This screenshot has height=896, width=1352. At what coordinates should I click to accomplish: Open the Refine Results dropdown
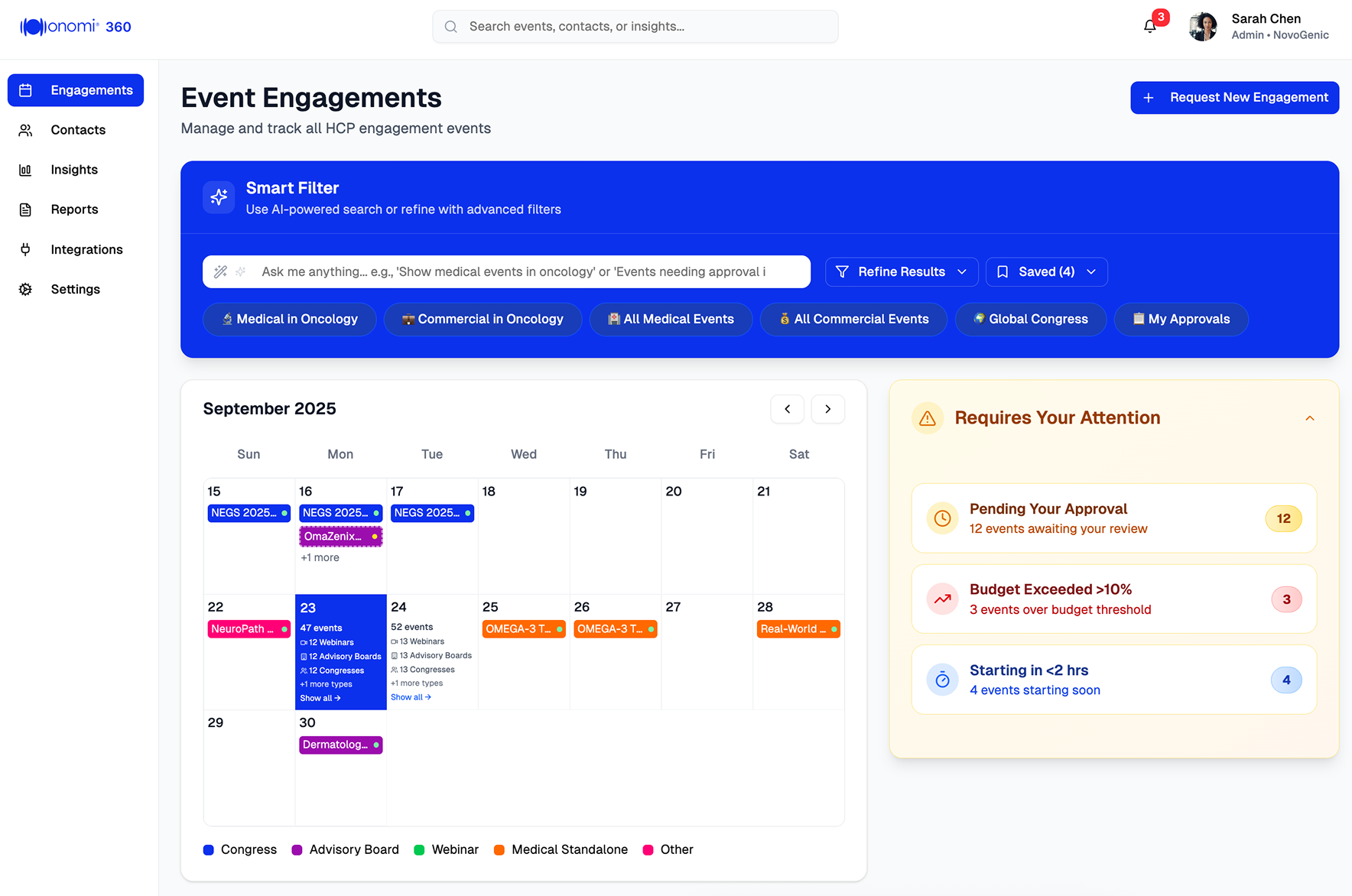pos(901,272)
